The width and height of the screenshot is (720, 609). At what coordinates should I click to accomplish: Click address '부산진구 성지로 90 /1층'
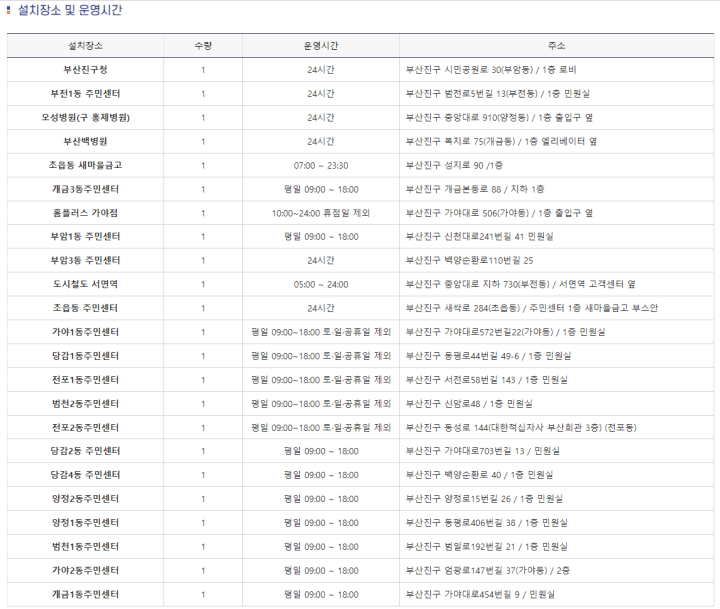[x=454, y=165]
